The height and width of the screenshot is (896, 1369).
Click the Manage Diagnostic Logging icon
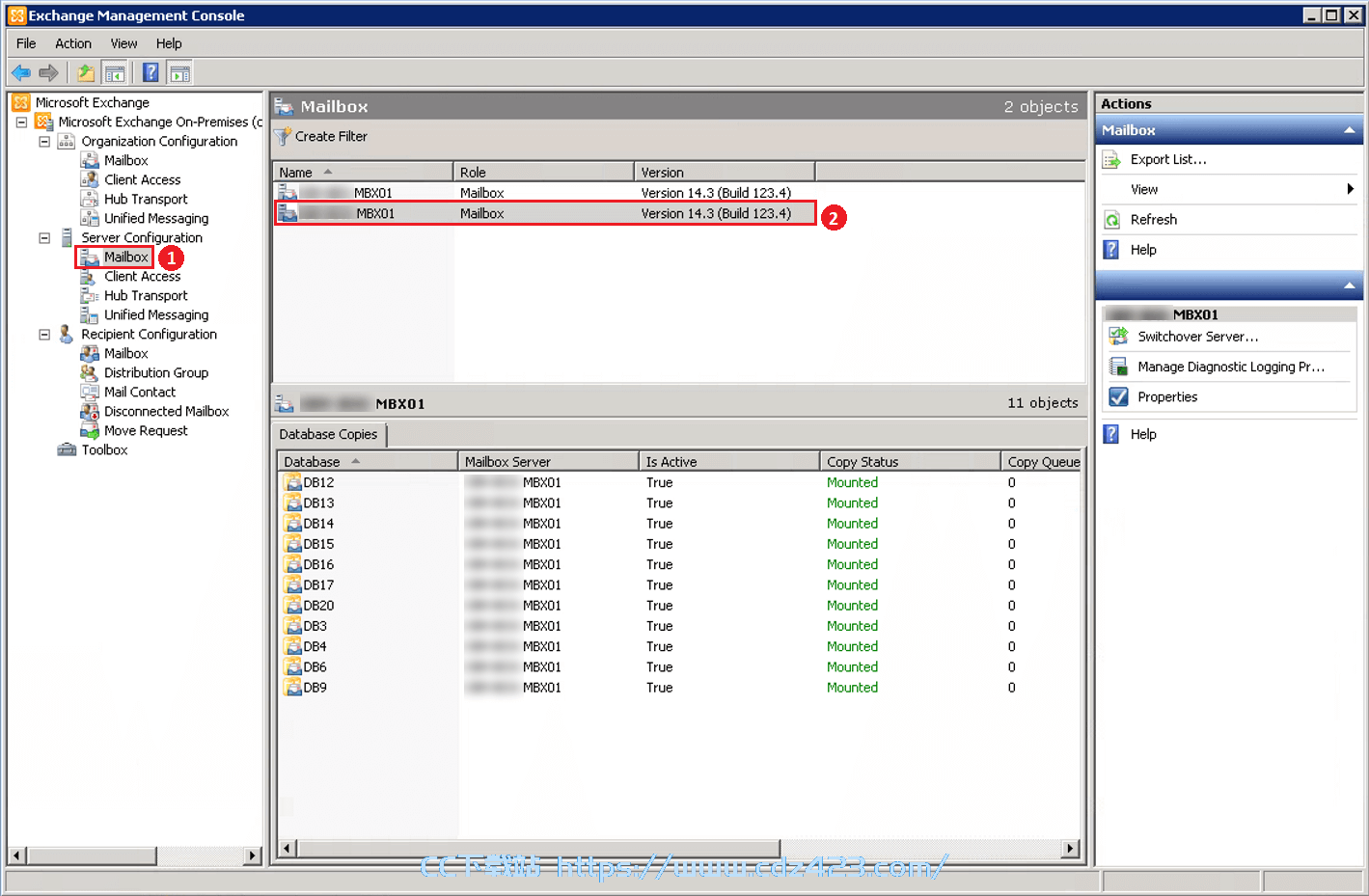point(1118,367)
